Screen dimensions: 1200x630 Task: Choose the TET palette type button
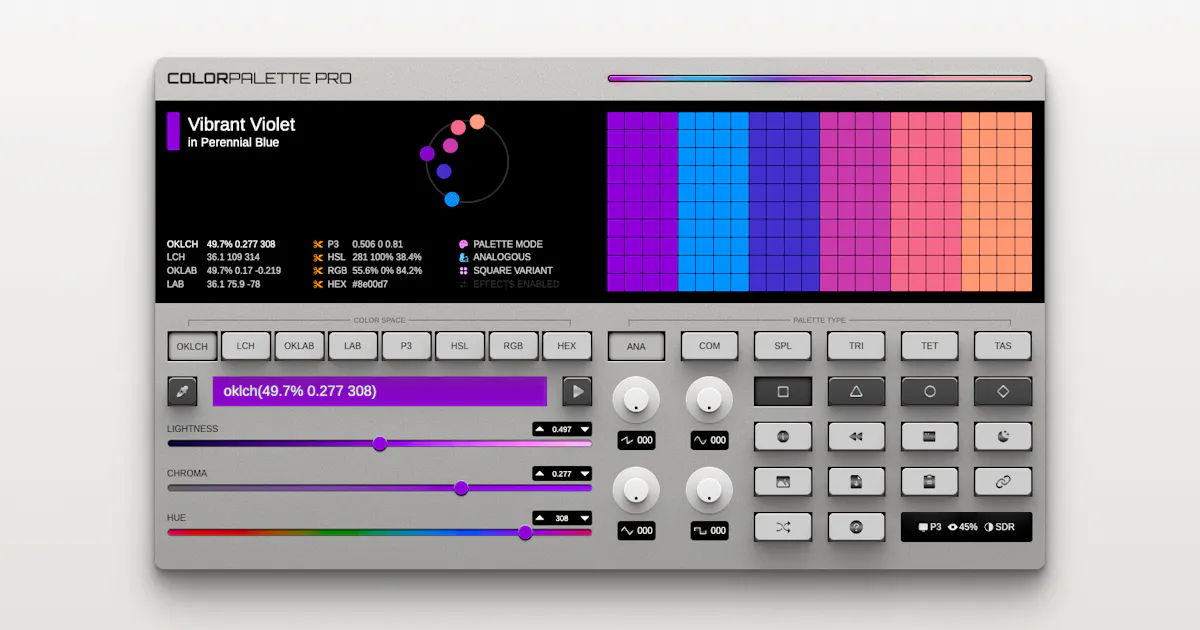click(x=930, y=346)
